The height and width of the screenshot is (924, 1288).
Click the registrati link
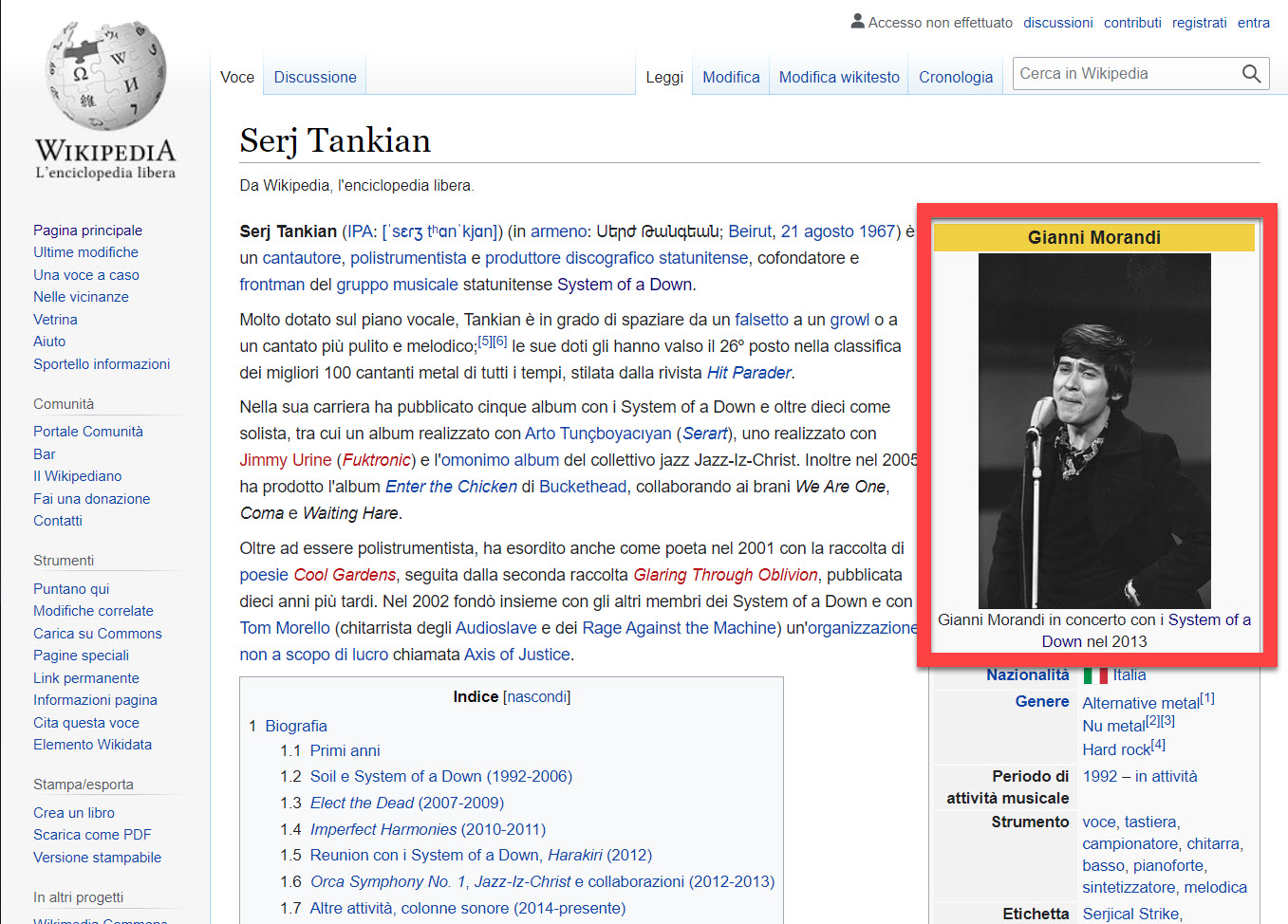pos(1200,23)
